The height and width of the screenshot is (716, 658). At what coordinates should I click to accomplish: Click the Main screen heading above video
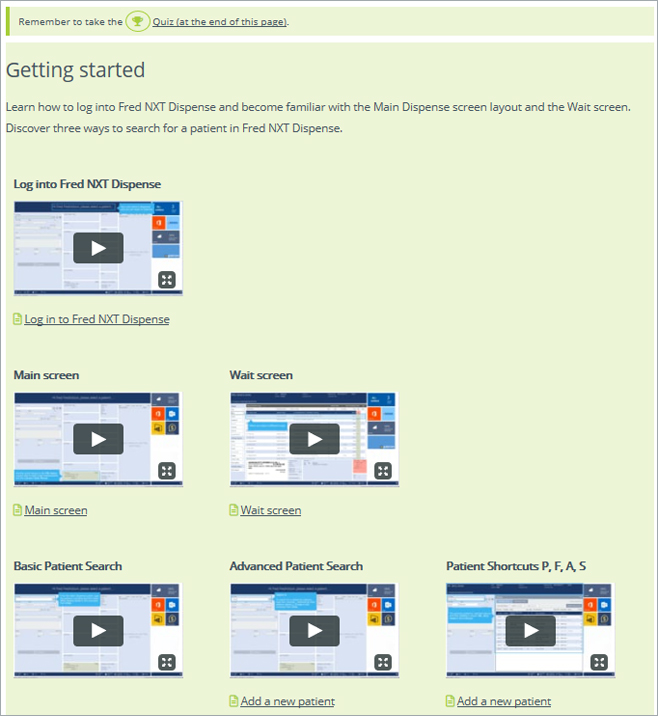(46, 375)
